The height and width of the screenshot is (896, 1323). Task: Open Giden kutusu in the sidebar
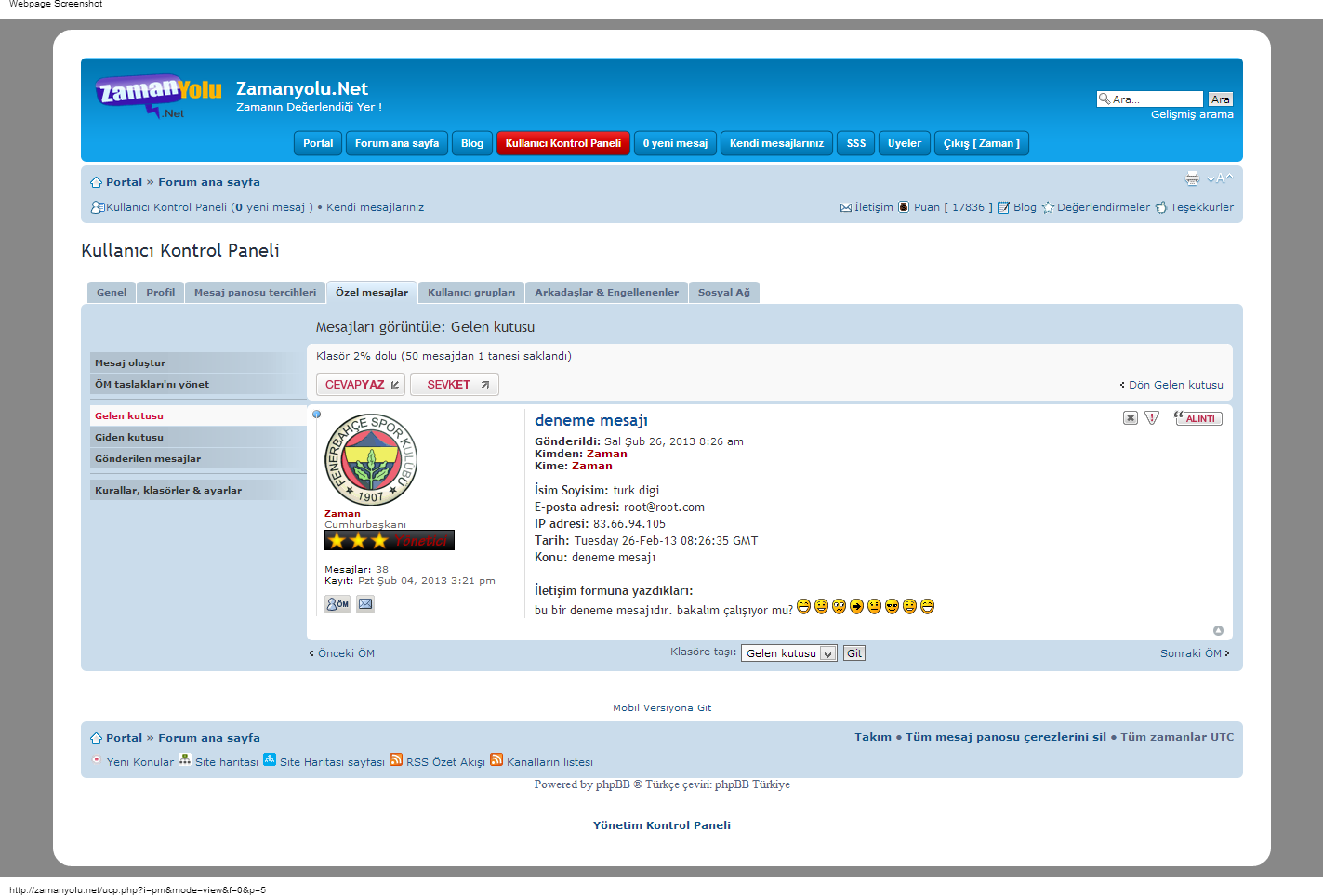(198, 437)
